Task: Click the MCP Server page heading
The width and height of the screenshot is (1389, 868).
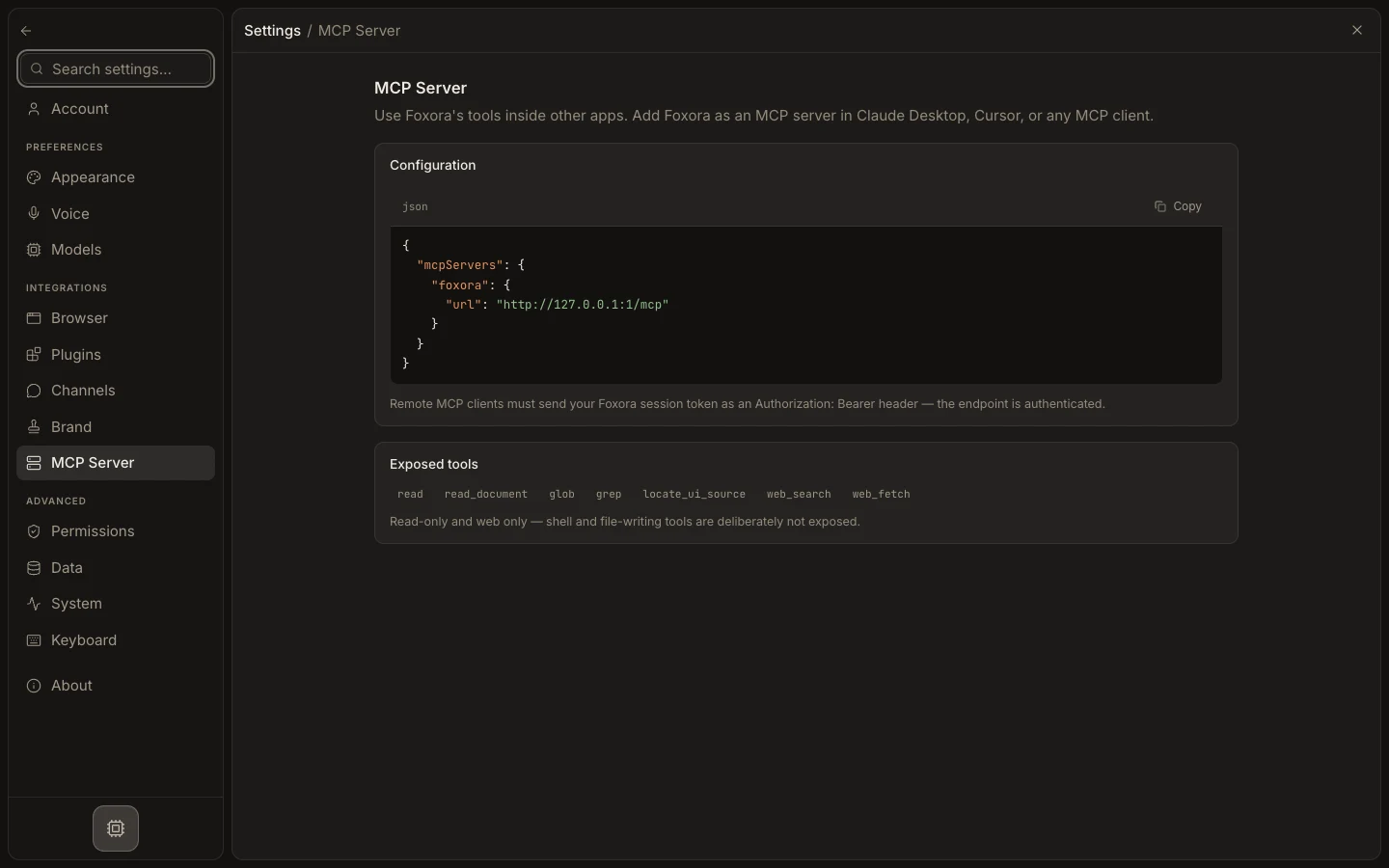Action: tap(421, 88)
